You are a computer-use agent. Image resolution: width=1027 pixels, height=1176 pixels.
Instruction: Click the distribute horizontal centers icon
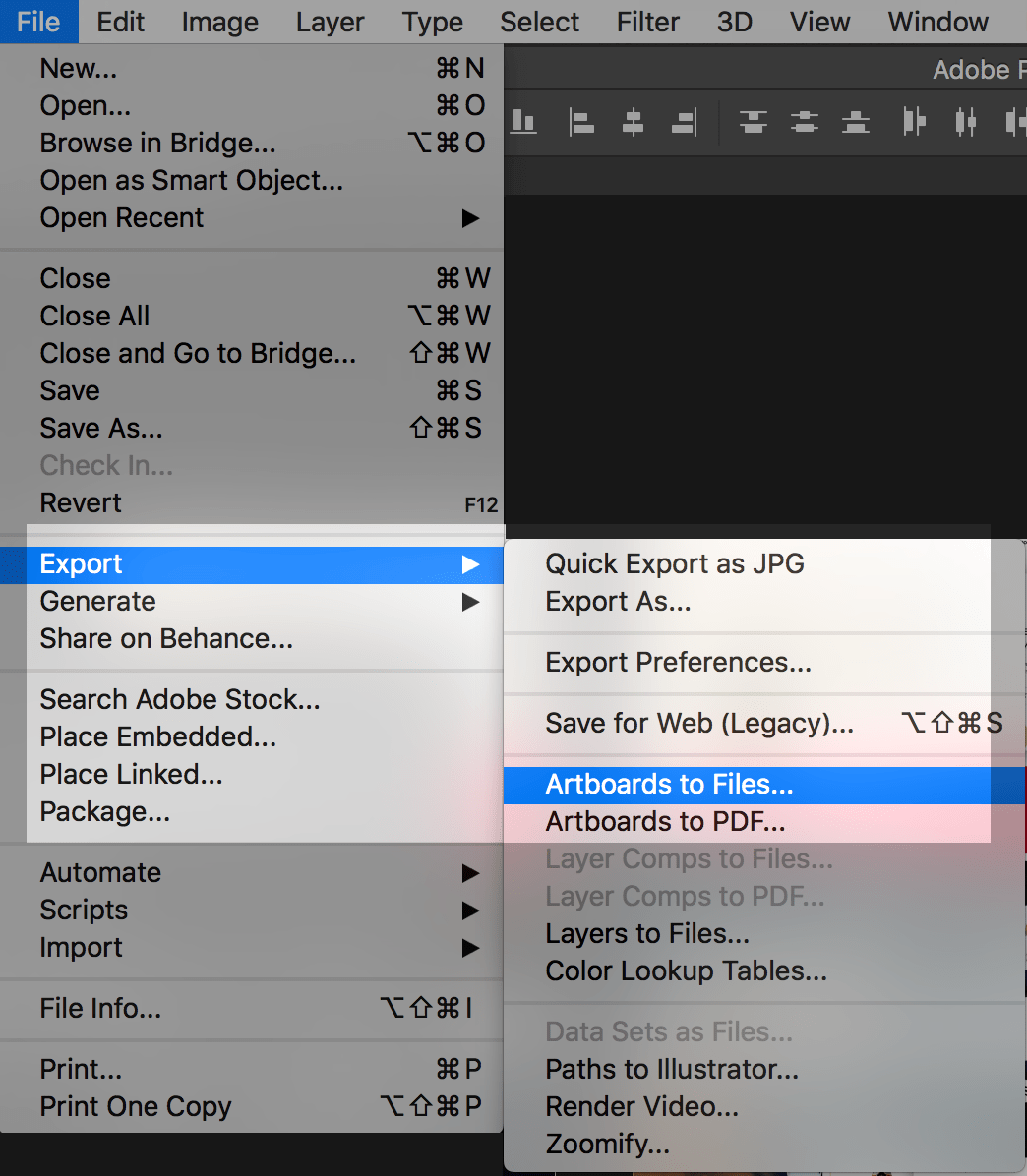(965, 122)
